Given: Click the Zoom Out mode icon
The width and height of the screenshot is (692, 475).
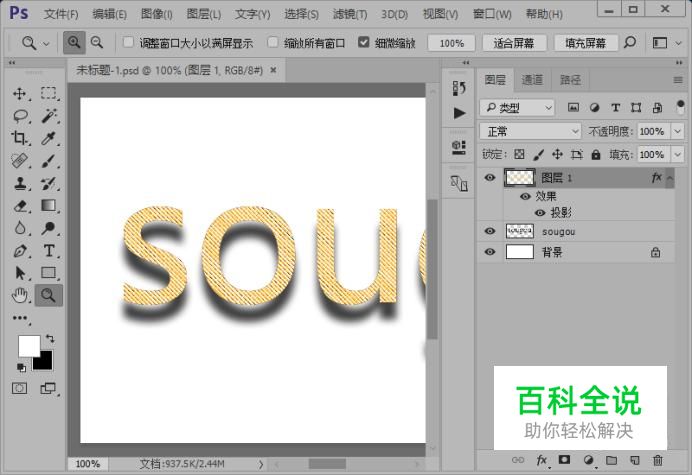Looking at the screenshot, I should tap(97, 42).
